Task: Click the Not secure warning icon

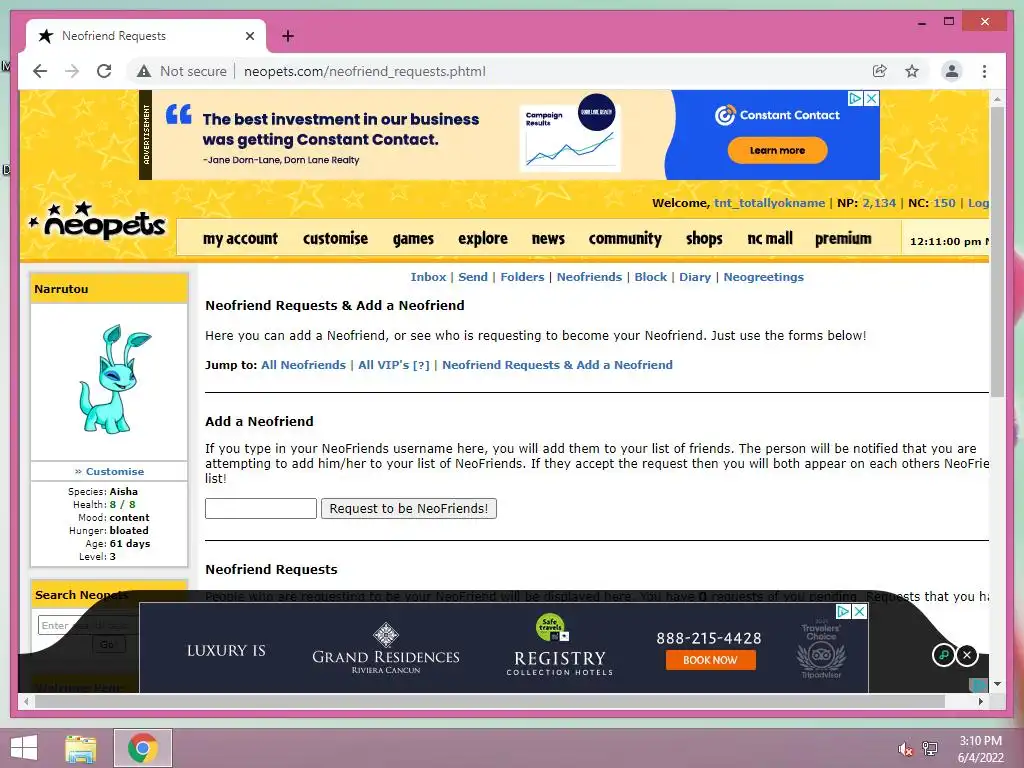Action: pyautogui.click(x=144, y=71)
